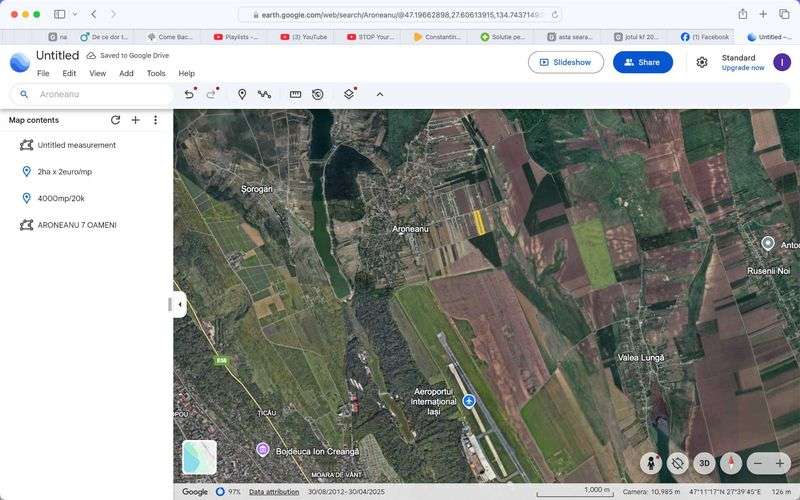
Task: Zoom out with minus button
Action: [758, 463]
